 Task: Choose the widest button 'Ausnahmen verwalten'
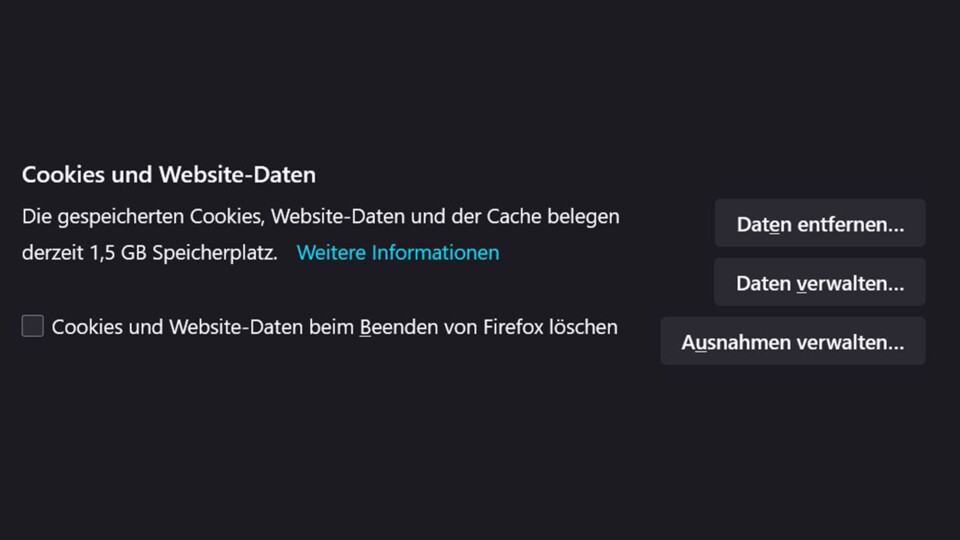tap(793, 341)
